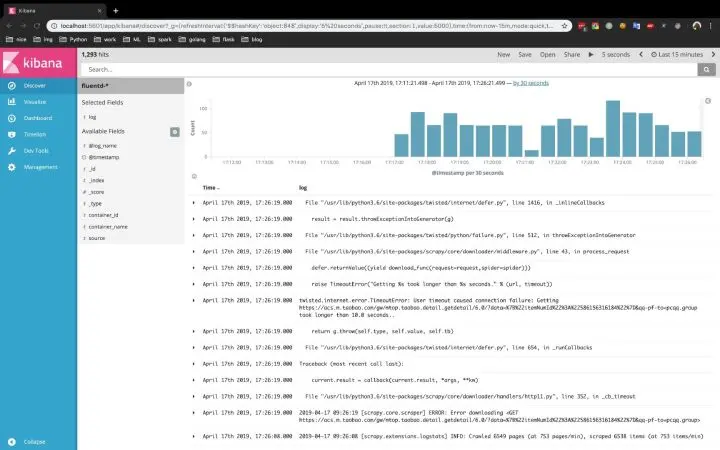
Task: Expand the twisted.internet.error.TimeoutError log row
Action: tap(193, 300)
